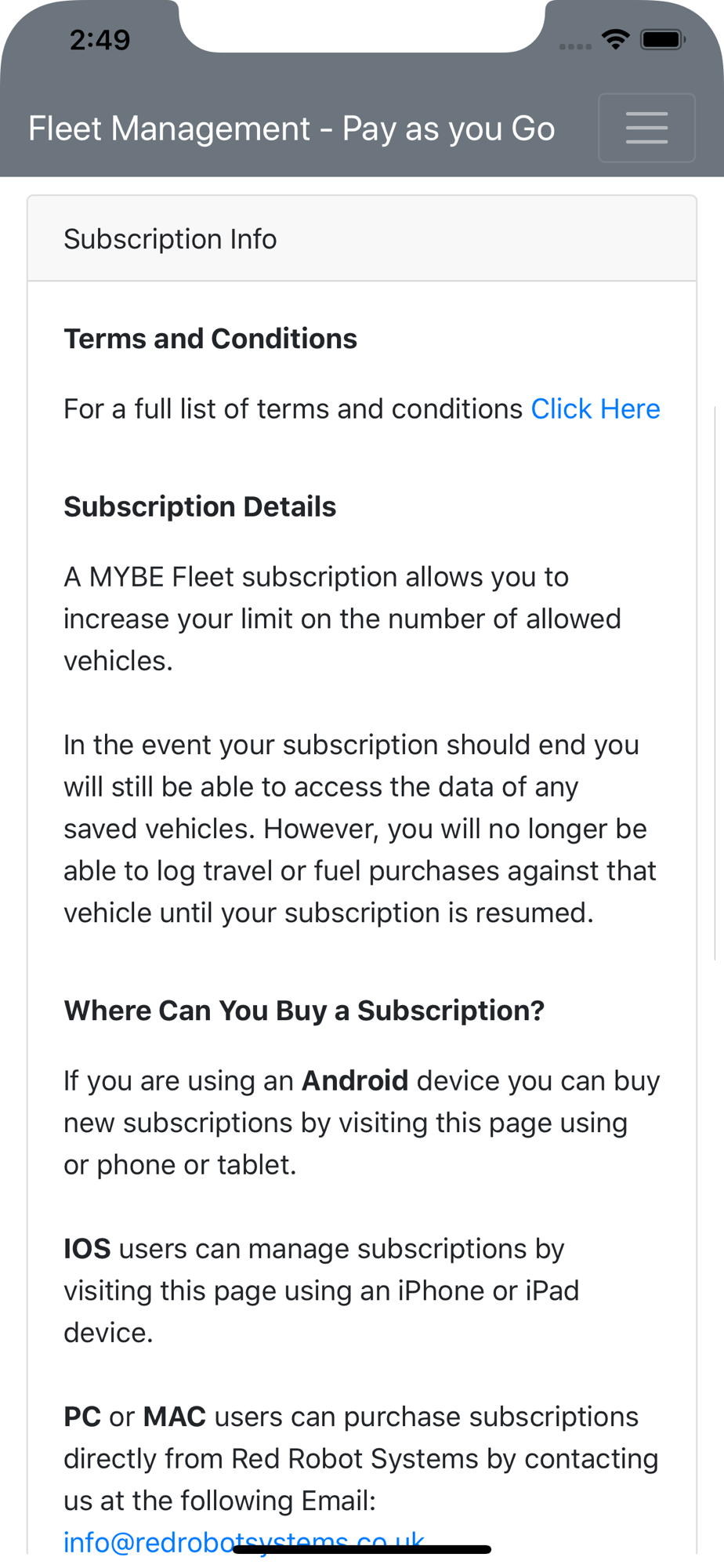Tap the bold Android word
The width and height of the screenshot is (724, 1568).
pos(355,1081)
